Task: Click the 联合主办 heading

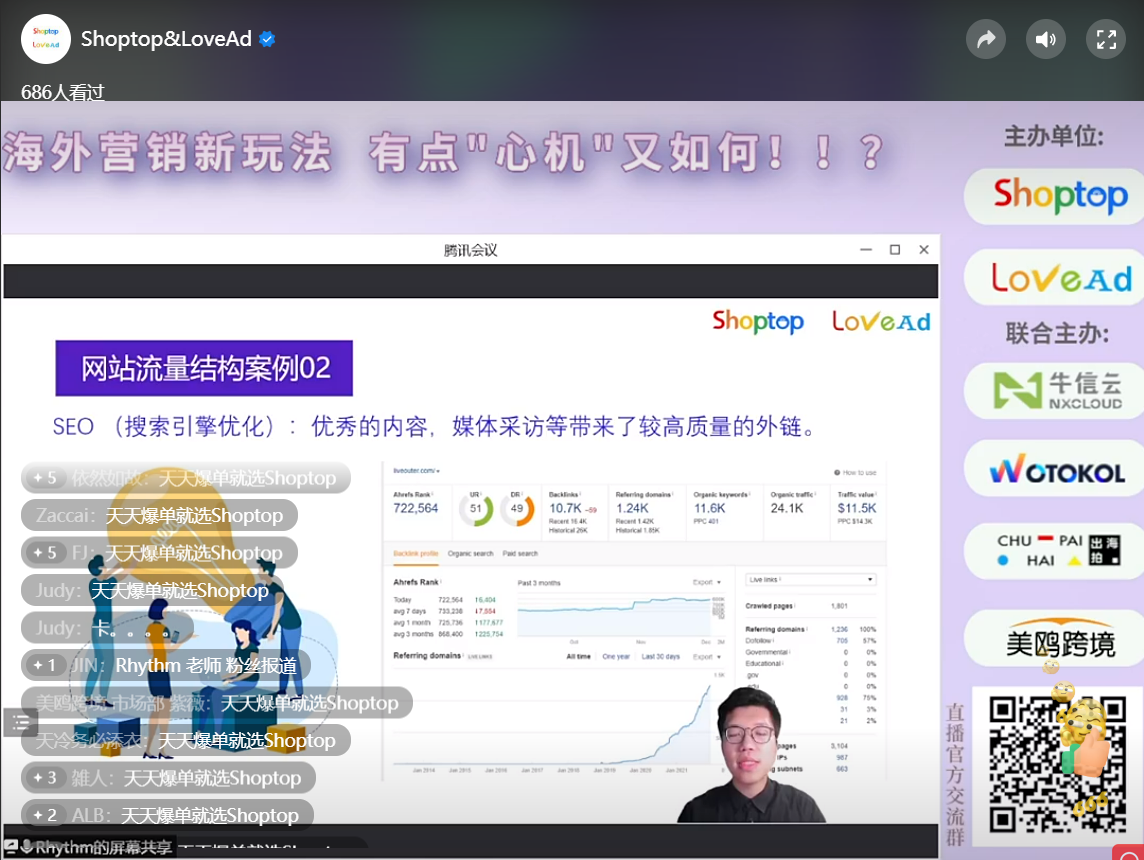Action: (x=1057, y=333)
